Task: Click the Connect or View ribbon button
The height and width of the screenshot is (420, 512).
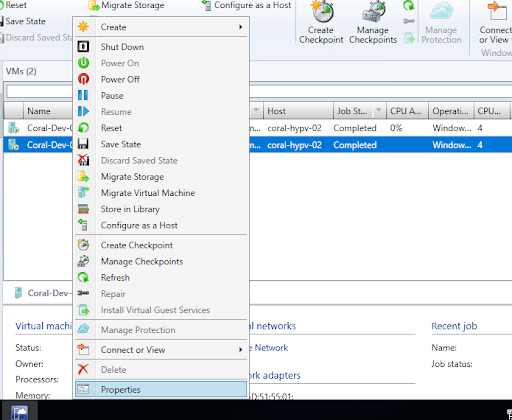Action: tap(495, 23)
